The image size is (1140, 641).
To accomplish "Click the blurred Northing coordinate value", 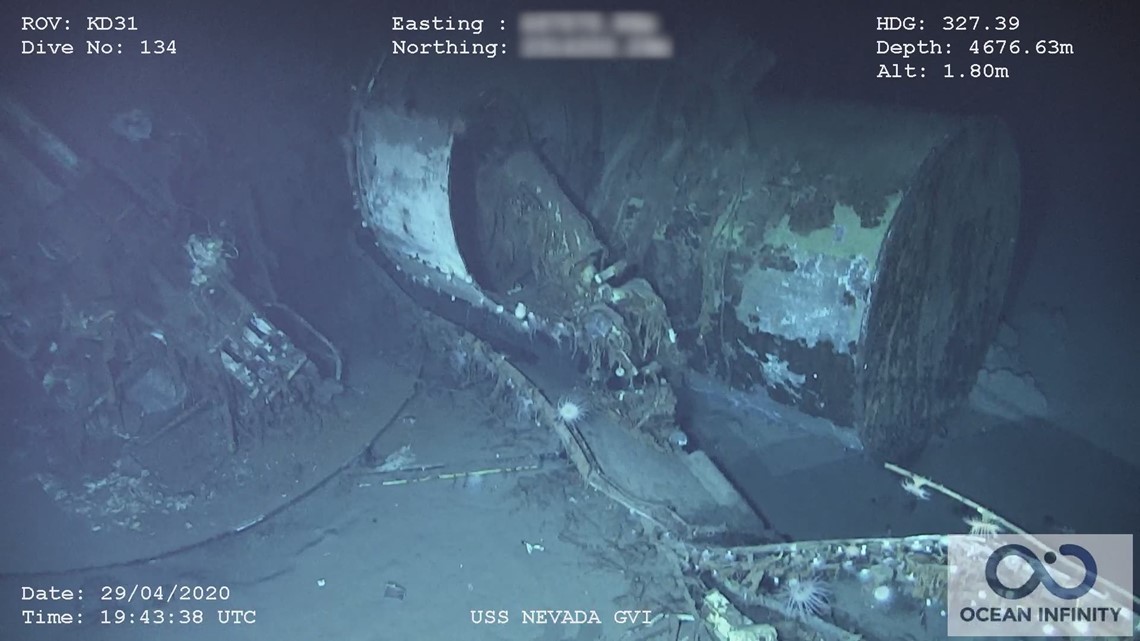I will [x=595, y=47].
